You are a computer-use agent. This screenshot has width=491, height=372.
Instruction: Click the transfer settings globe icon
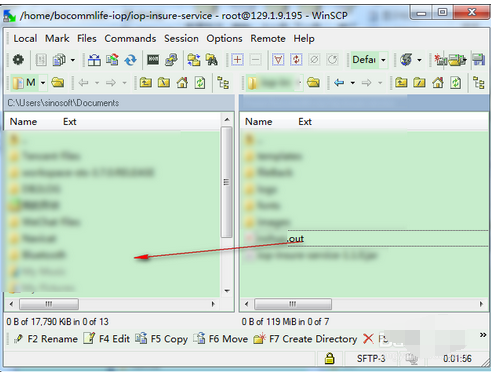pyautogui.click(x=406, y=60)
